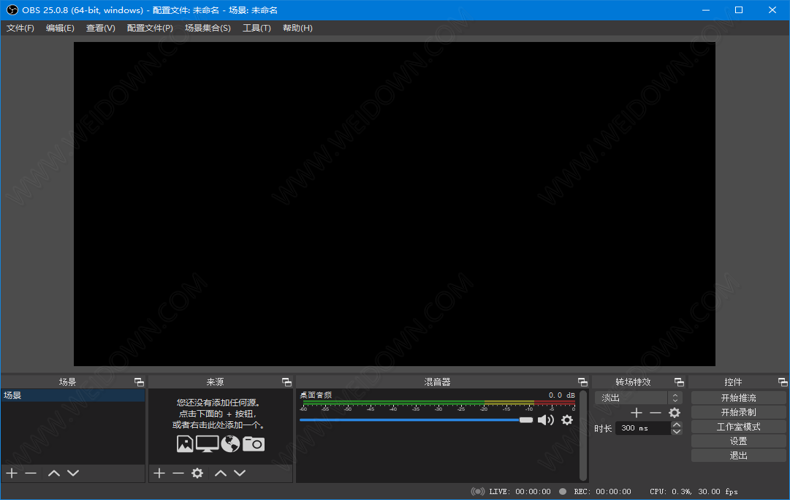The height and width of the screenshot is (500, 790).
Task: Open the 配置文件(P) menu
Action: click(150, 28)
